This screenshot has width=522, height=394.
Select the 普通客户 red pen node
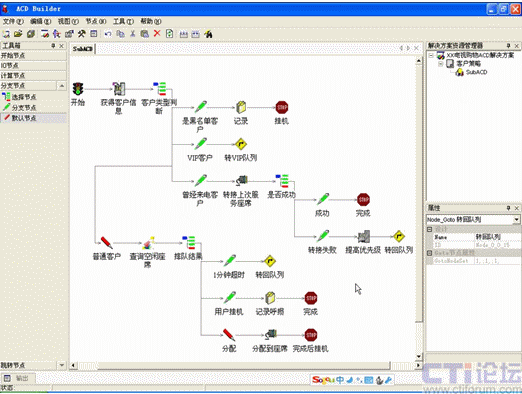(x=106, y=242)
